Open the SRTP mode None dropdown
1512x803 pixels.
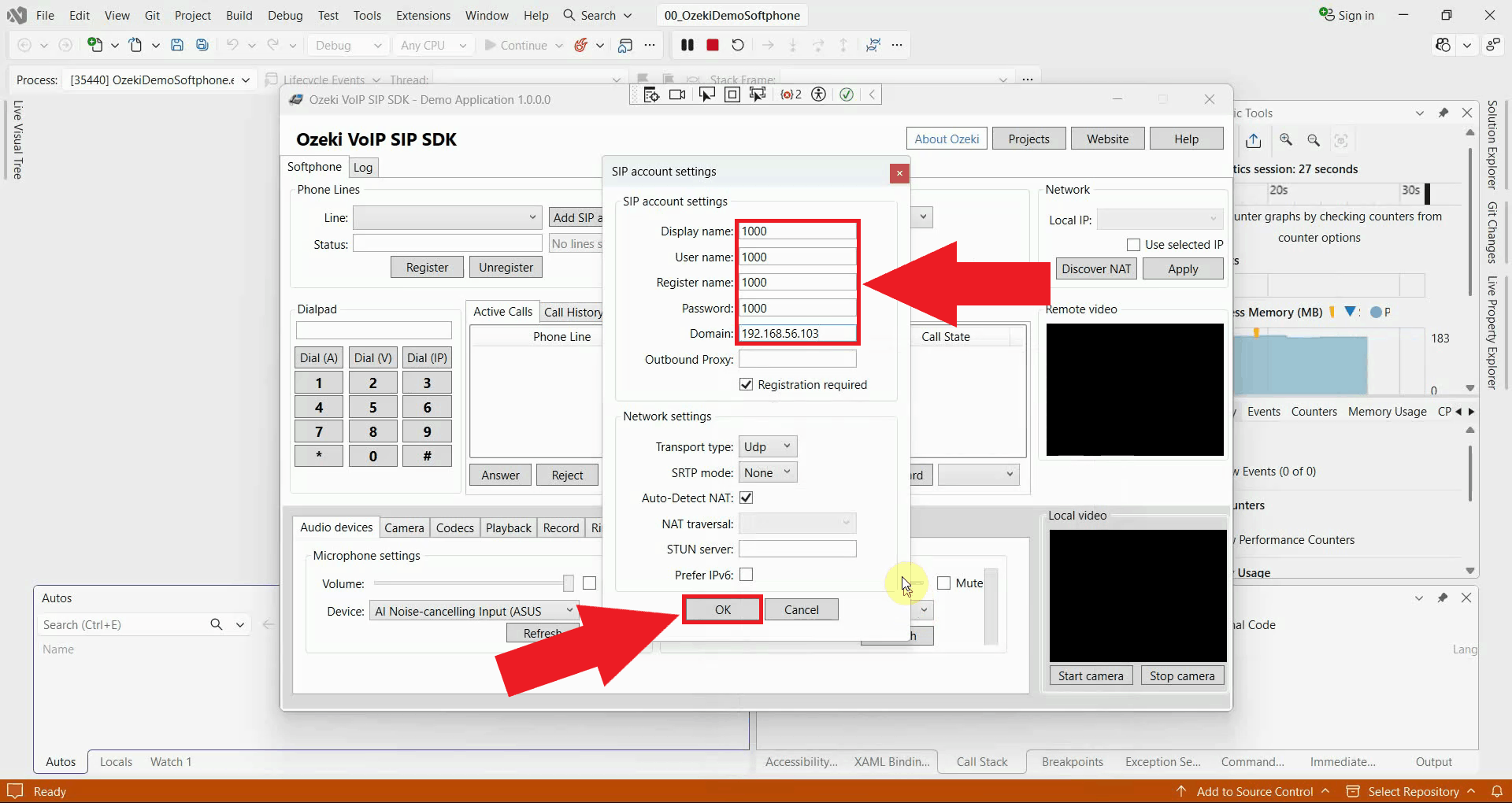point(768,472)
